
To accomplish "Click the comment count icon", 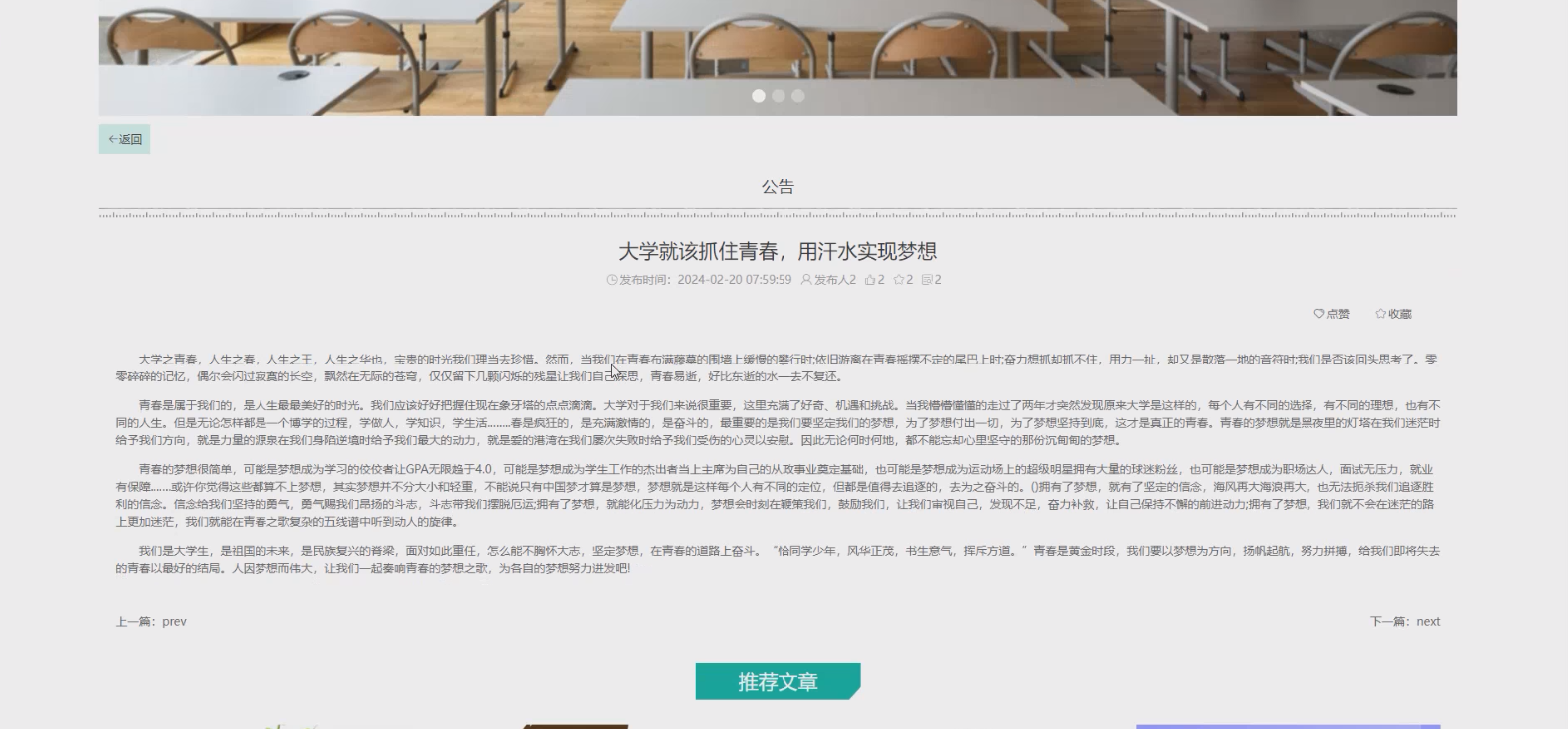I will coord(927,280).
